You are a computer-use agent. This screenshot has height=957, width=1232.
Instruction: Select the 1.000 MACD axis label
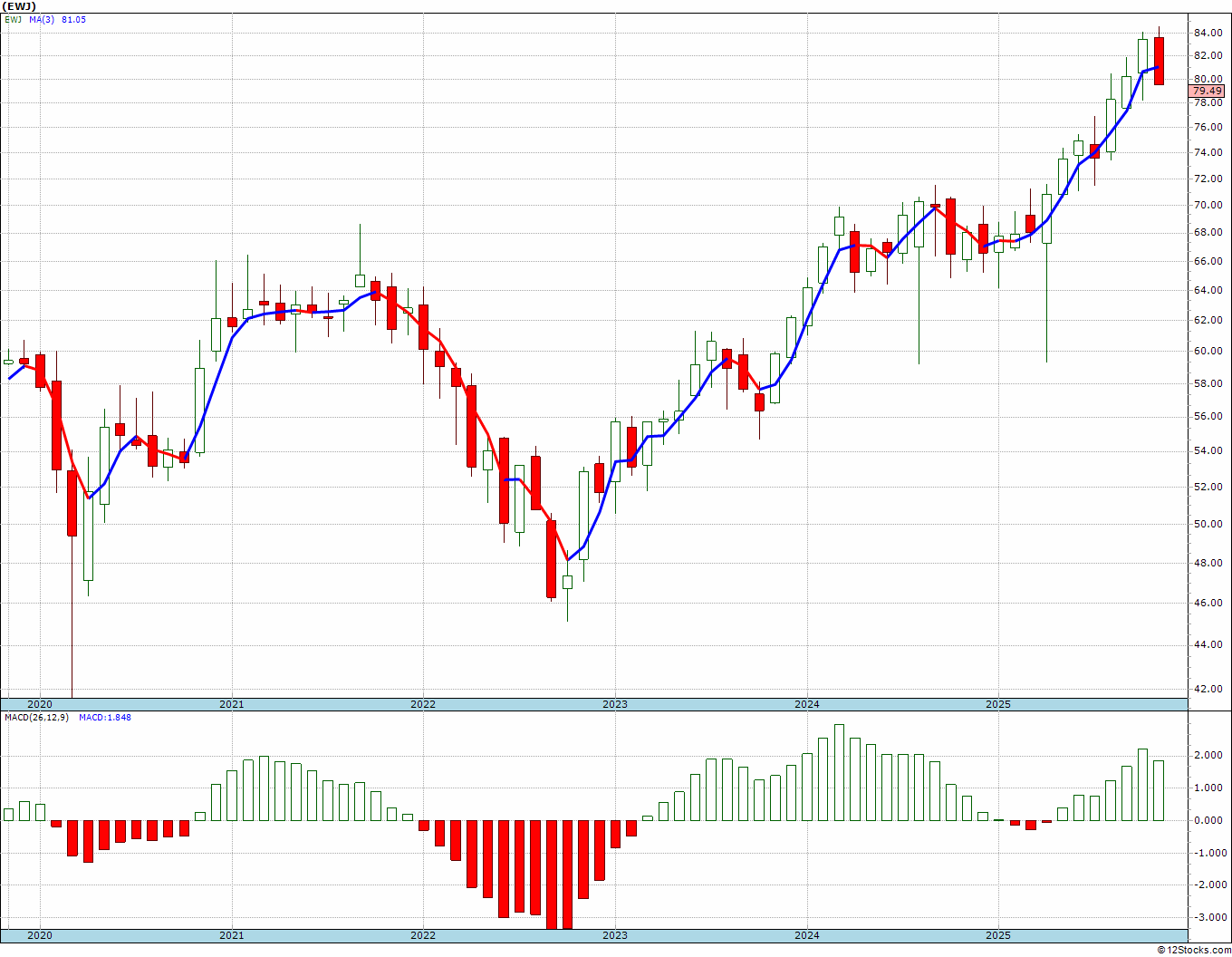[x=1209, y=788]
